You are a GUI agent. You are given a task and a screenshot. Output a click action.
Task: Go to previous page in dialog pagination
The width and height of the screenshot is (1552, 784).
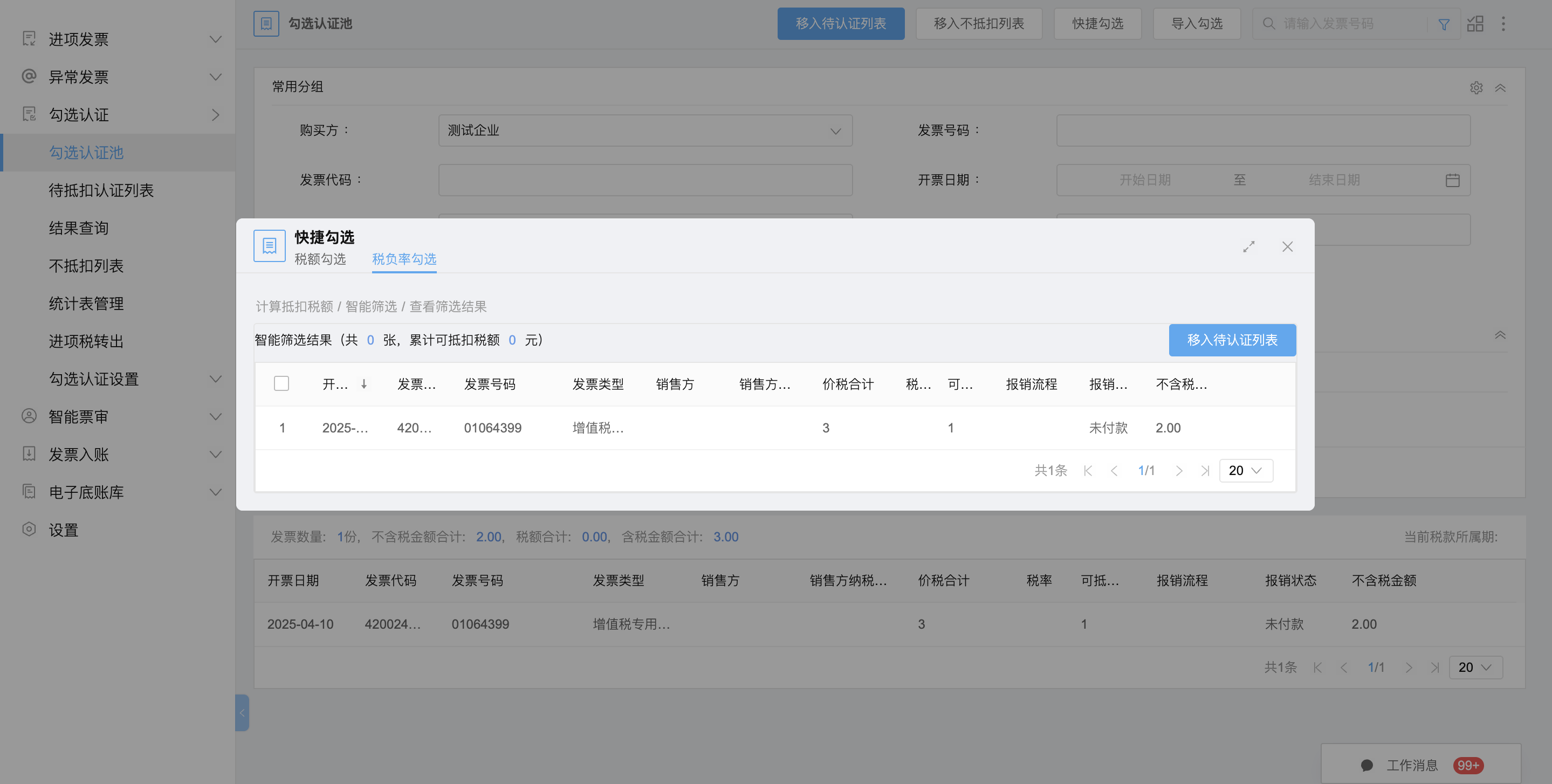click(x=1114, y=471)
